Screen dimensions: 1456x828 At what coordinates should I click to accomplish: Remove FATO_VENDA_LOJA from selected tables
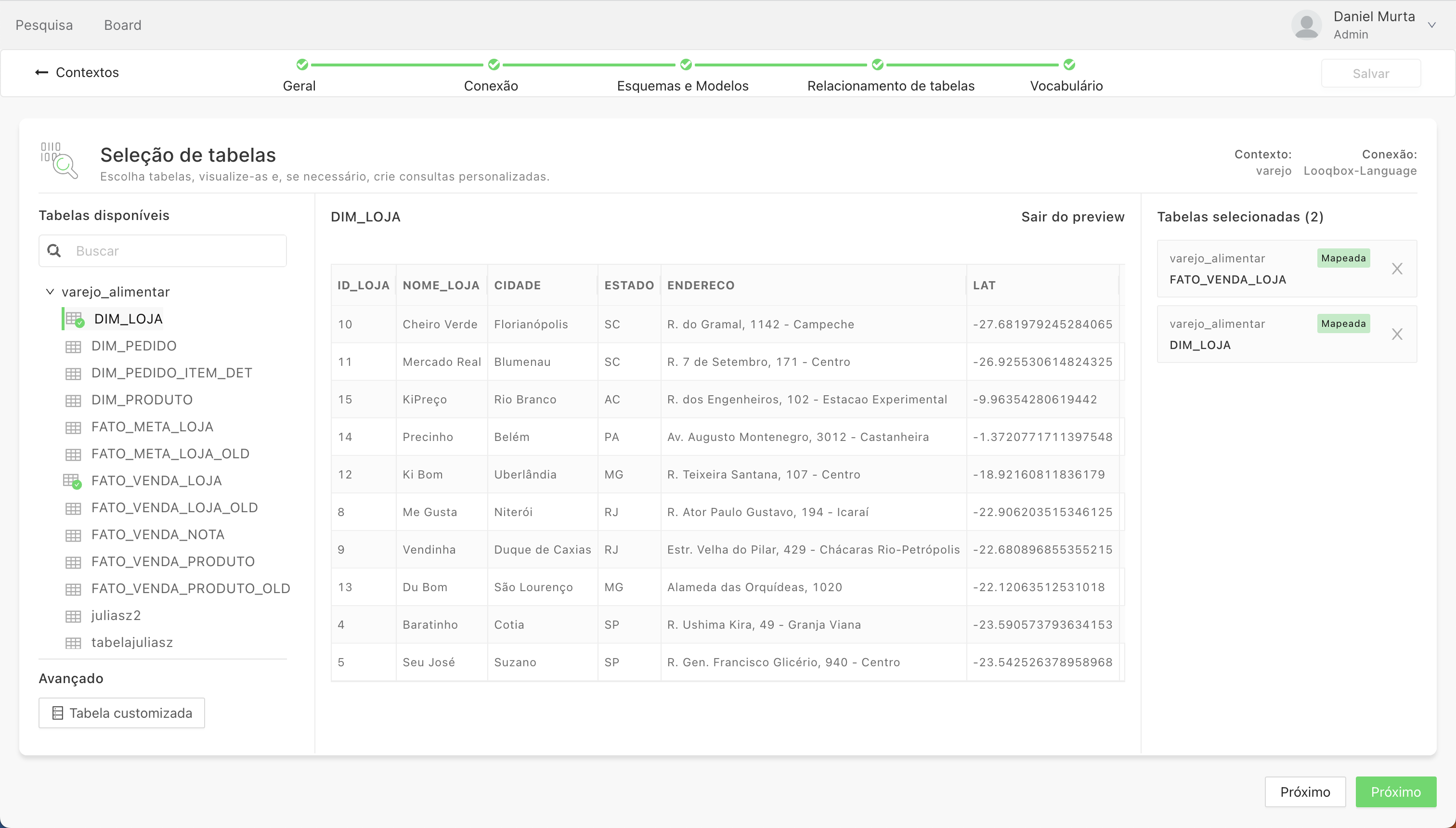1397,269
